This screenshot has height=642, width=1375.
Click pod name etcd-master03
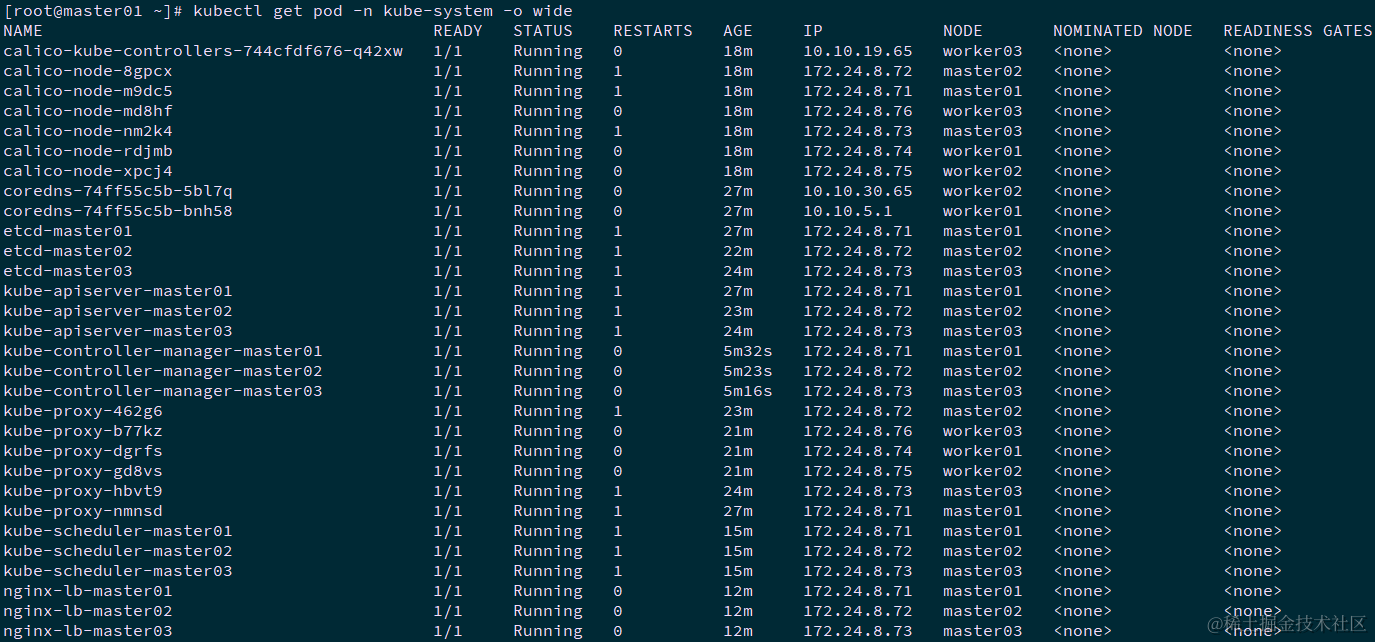point(68,271)
